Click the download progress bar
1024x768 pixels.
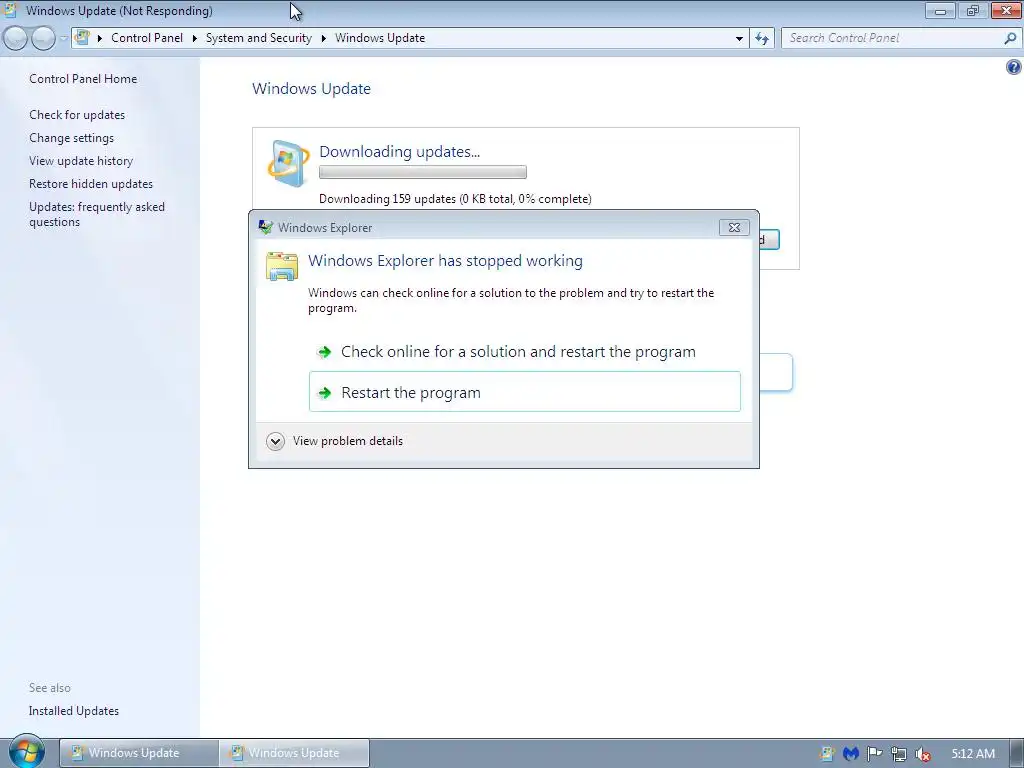(423, 172)
